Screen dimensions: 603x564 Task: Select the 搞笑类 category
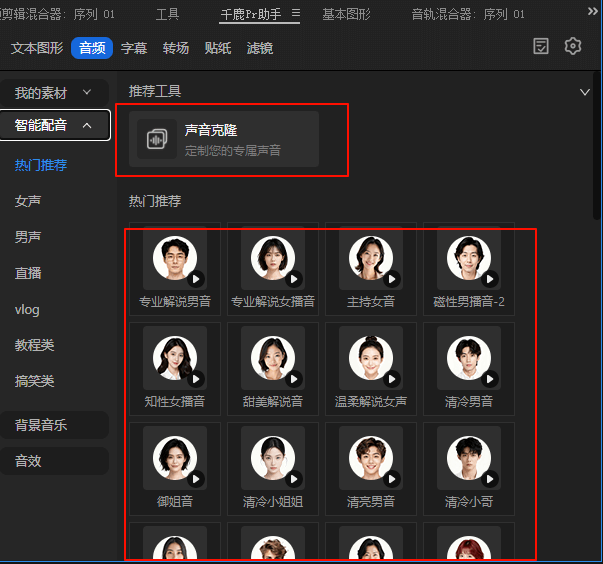click(x=34, y=381)
